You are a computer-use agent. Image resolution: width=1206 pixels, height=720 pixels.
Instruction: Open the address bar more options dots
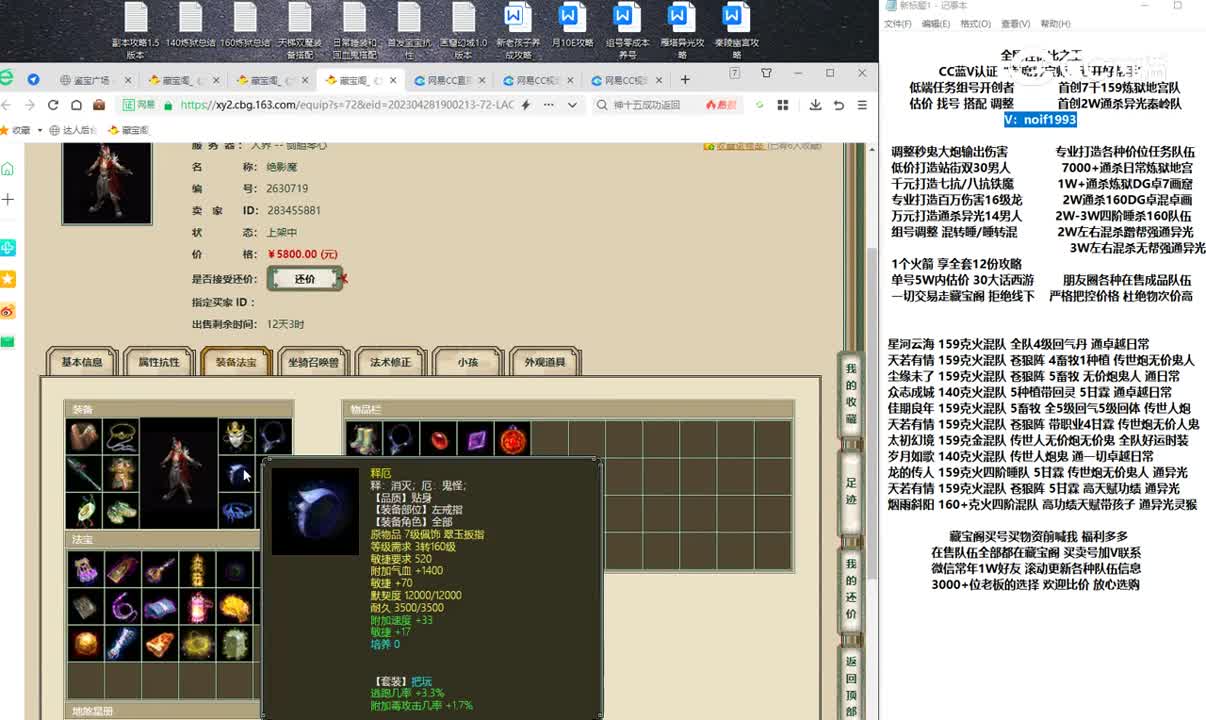point(550,105)
